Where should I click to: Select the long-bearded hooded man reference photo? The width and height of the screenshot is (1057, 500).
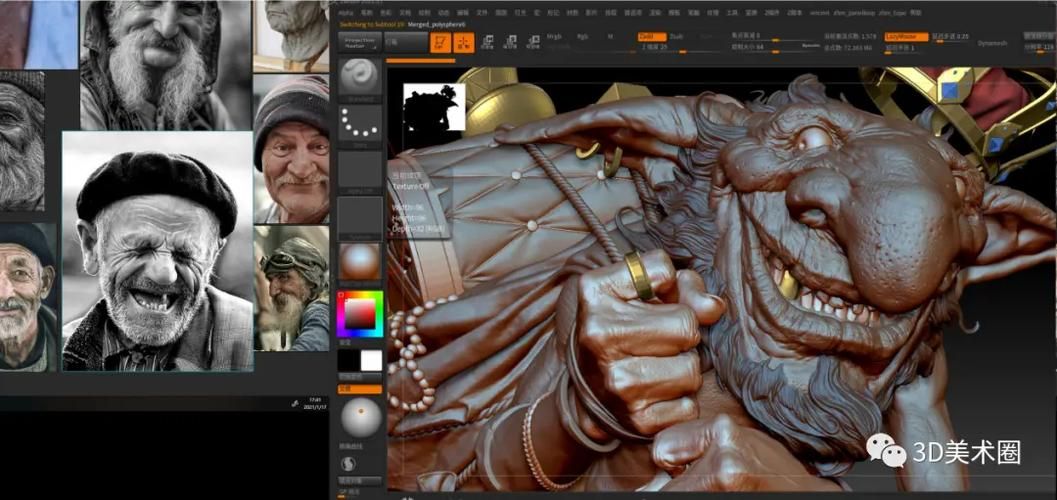pos(166,65)
